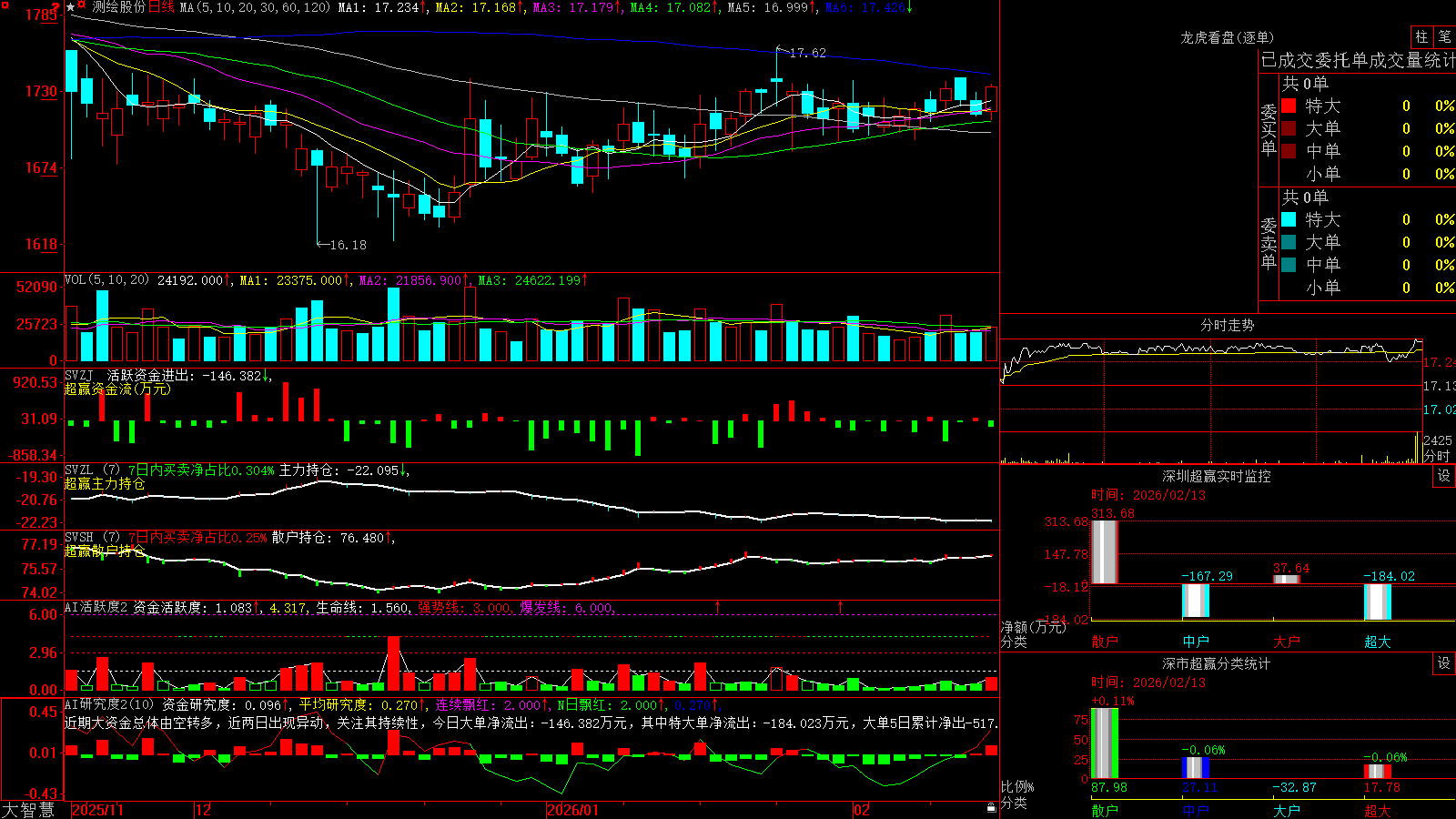Click the 17.62 high price annotation
1456x819 pixels.
click(x=807, y=53)
